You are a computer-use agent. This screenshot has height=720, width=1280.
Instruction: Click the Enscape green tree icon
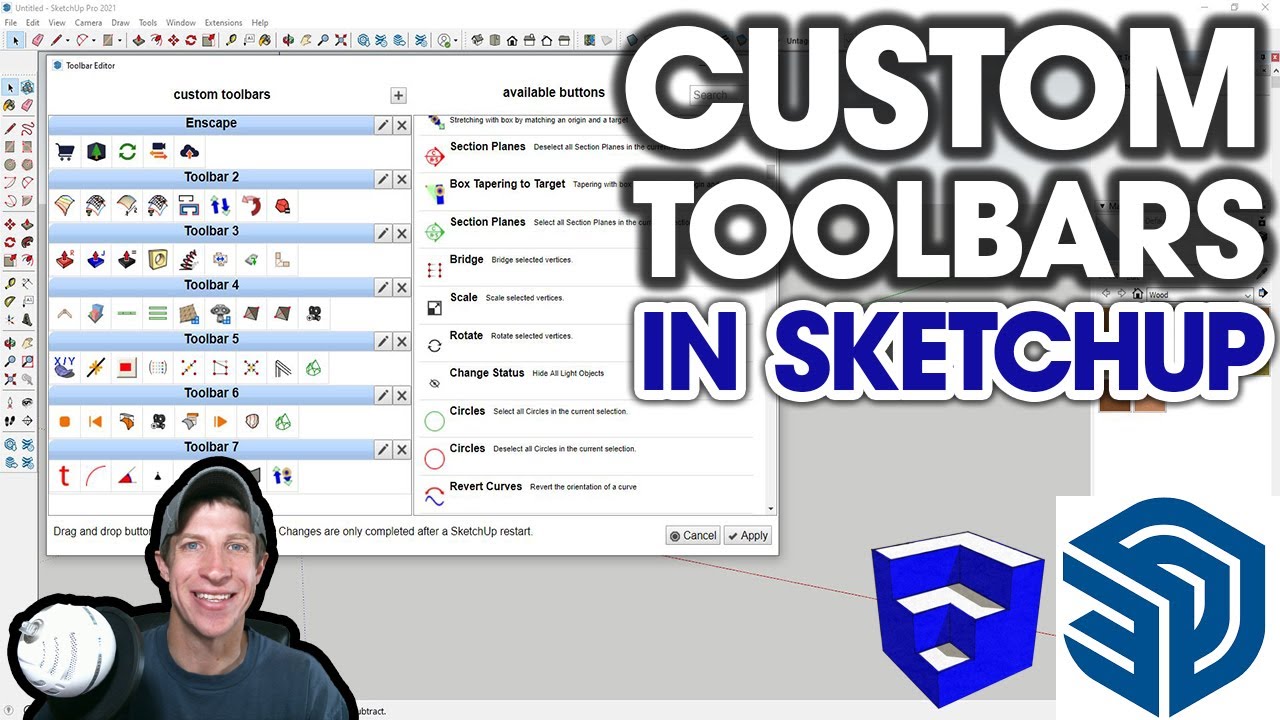96,152
